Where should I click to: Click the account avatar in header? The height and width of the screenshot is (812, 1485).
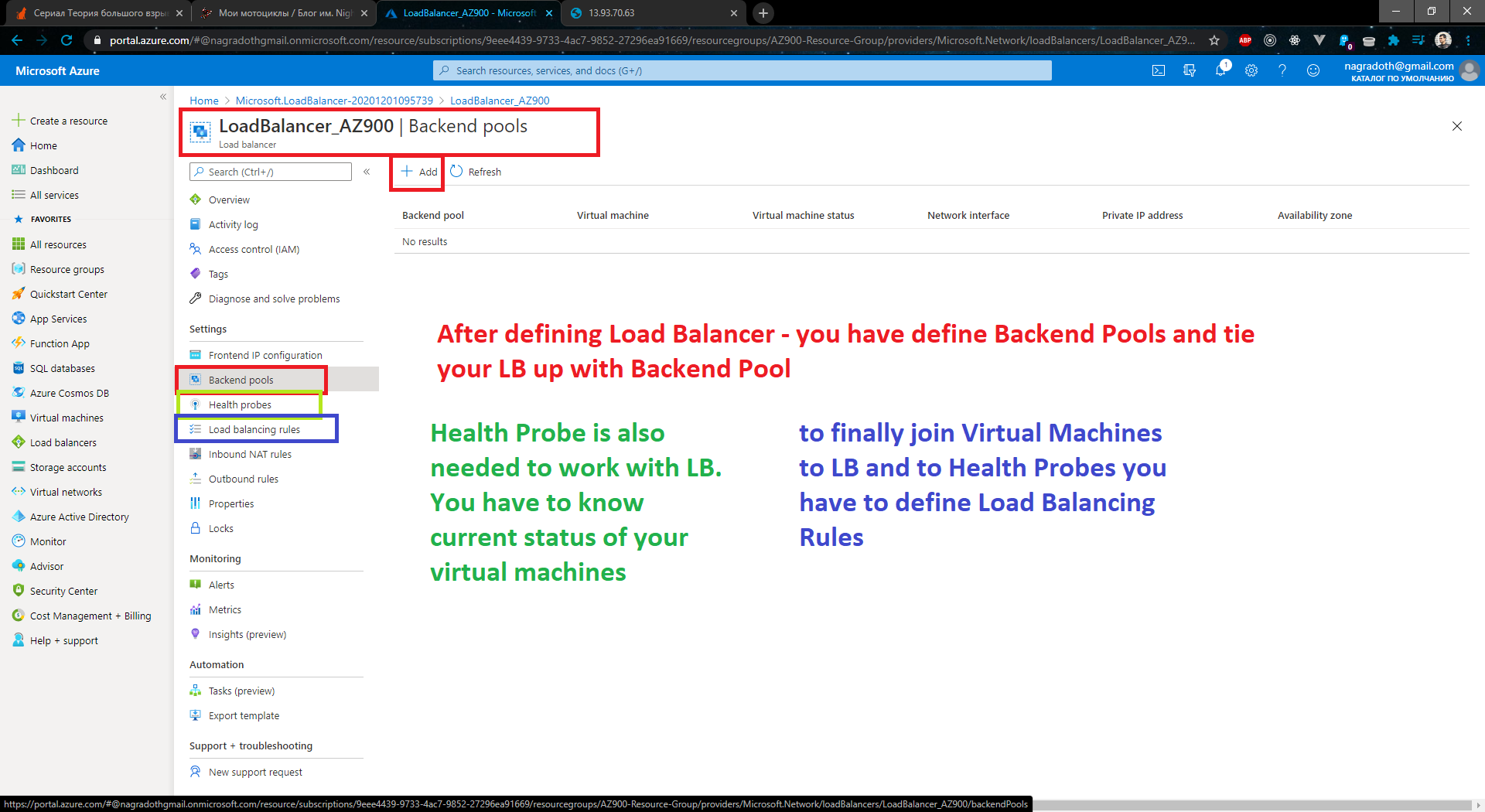(x=1470, y=70)
